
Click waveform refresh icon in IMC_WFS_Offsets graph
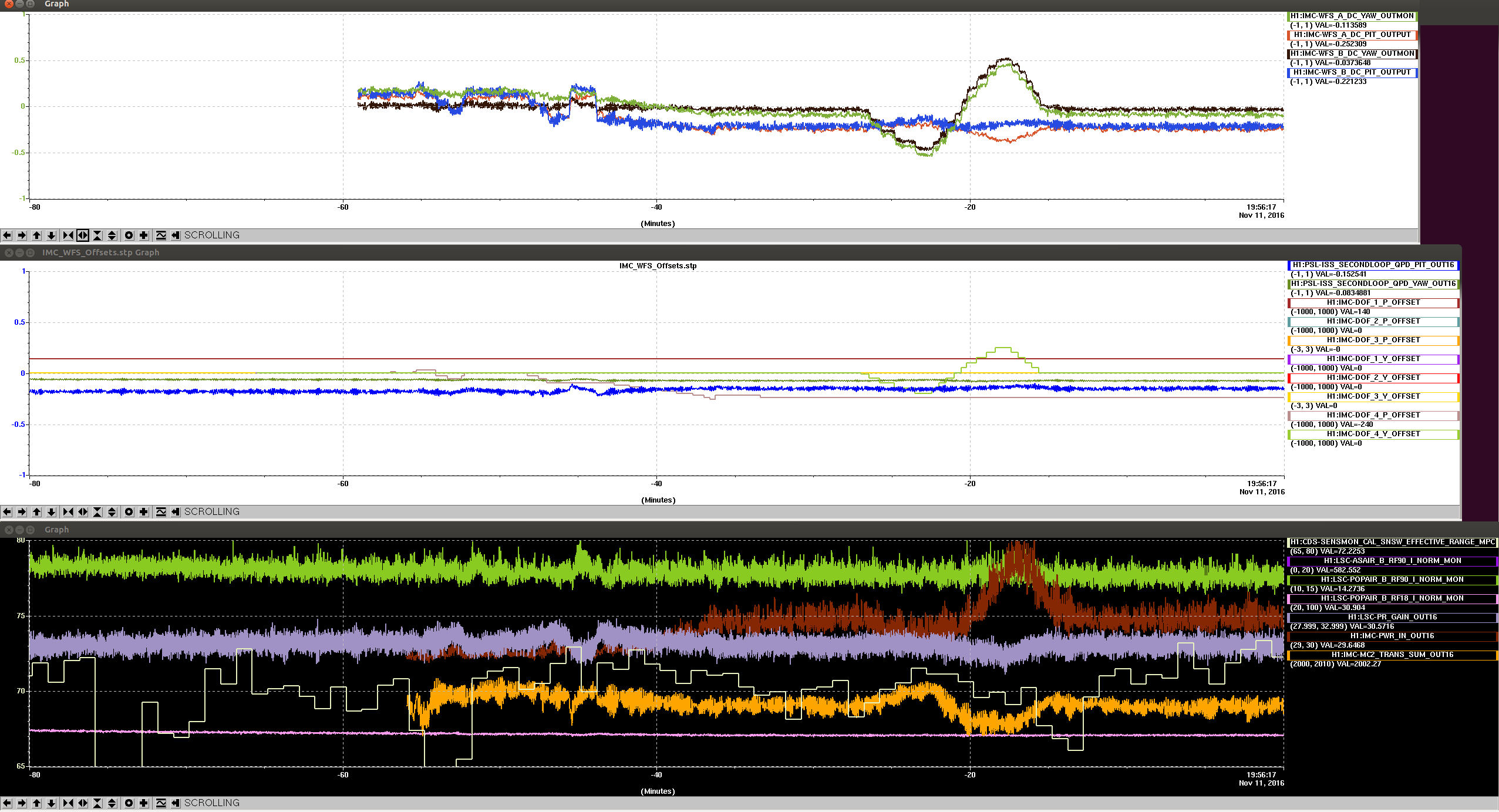coord(161,512)
